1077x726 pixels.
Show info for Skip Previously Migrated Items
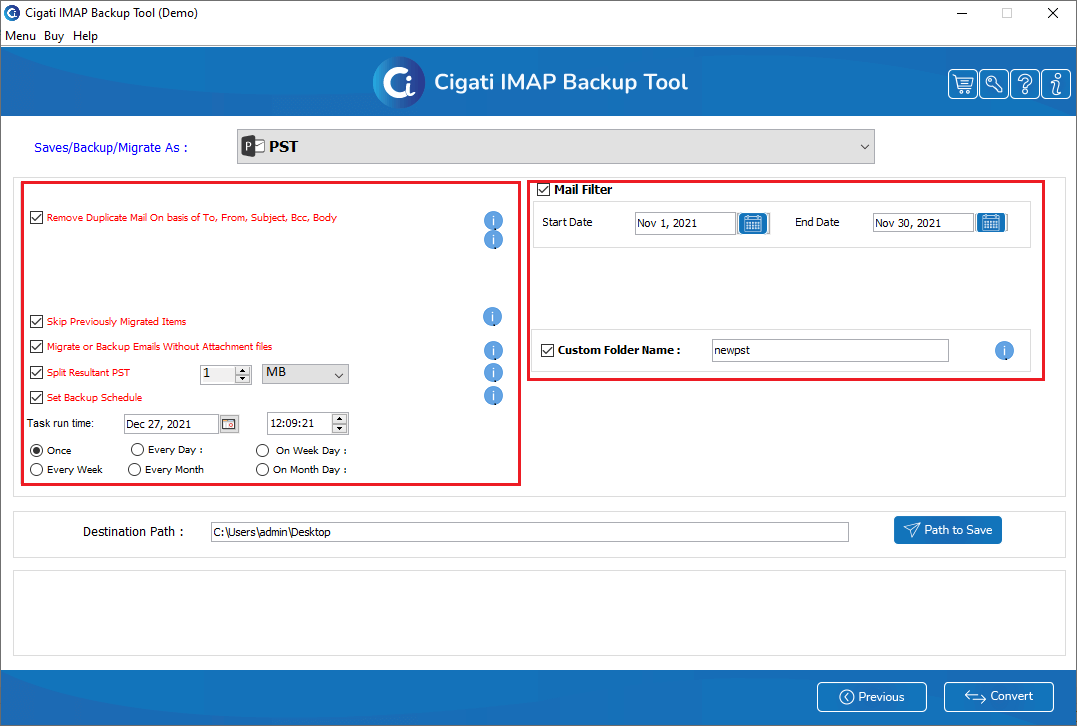pos(492,317)
